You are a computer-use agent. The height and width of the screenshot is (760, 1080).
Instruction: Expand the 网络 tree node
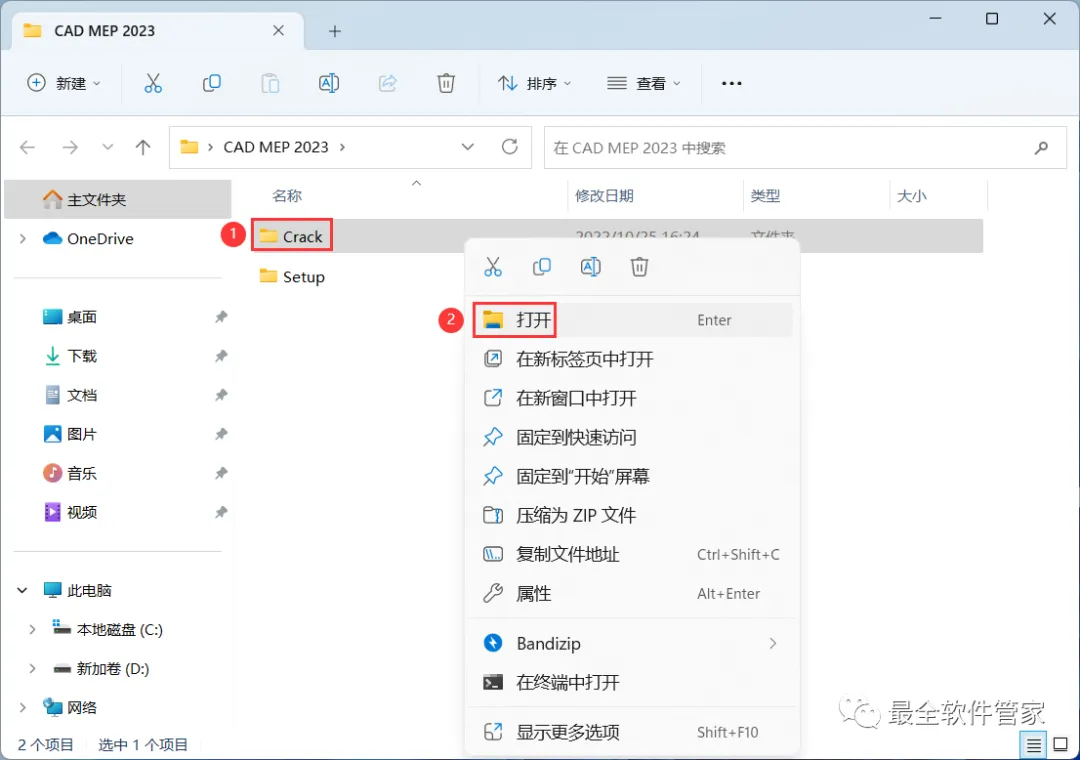tap(23, 708)
